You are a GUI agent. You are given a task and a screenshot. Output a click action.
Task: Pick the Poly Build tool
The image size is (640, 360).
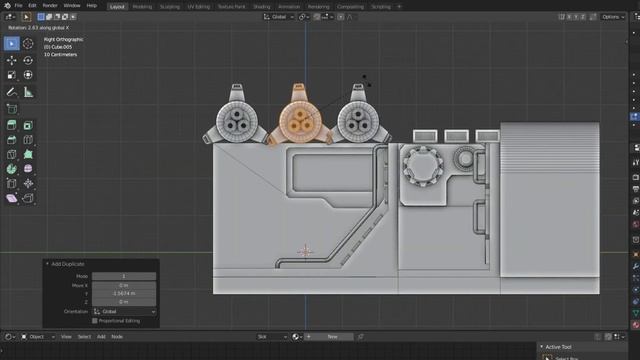28,155
